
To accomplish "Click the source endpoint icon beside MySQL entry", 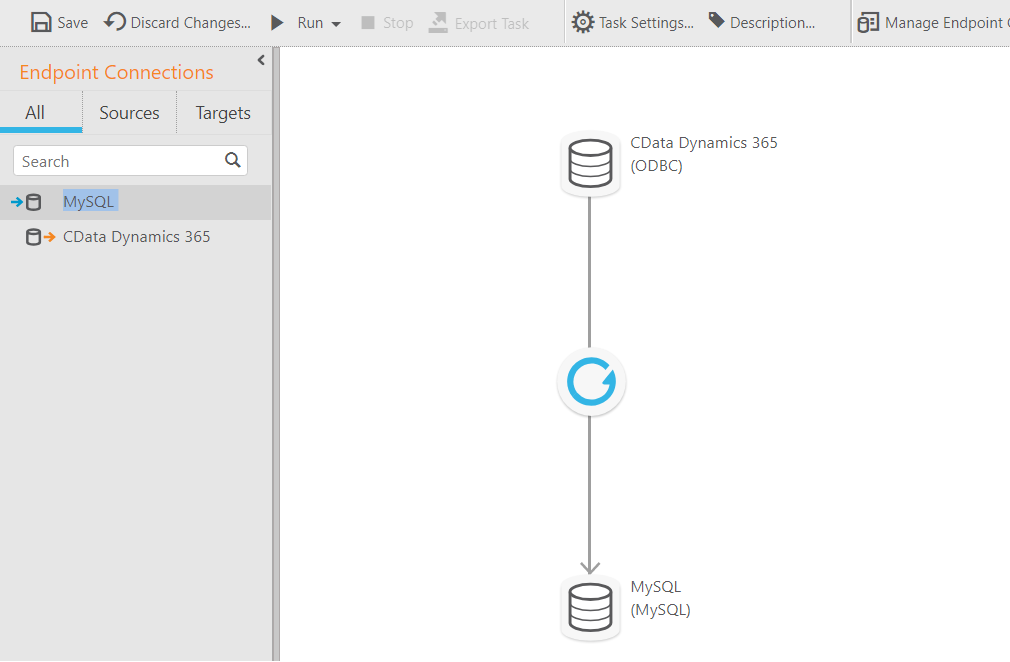I will coord(27,201).
